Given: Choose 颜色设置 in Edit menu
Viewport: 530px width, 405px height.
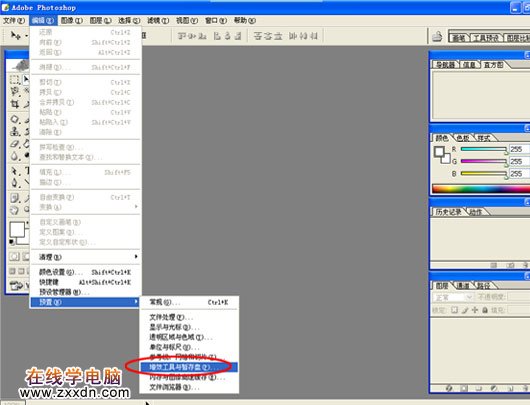Looking at the screenshot, I should click(x=85, y=272).
